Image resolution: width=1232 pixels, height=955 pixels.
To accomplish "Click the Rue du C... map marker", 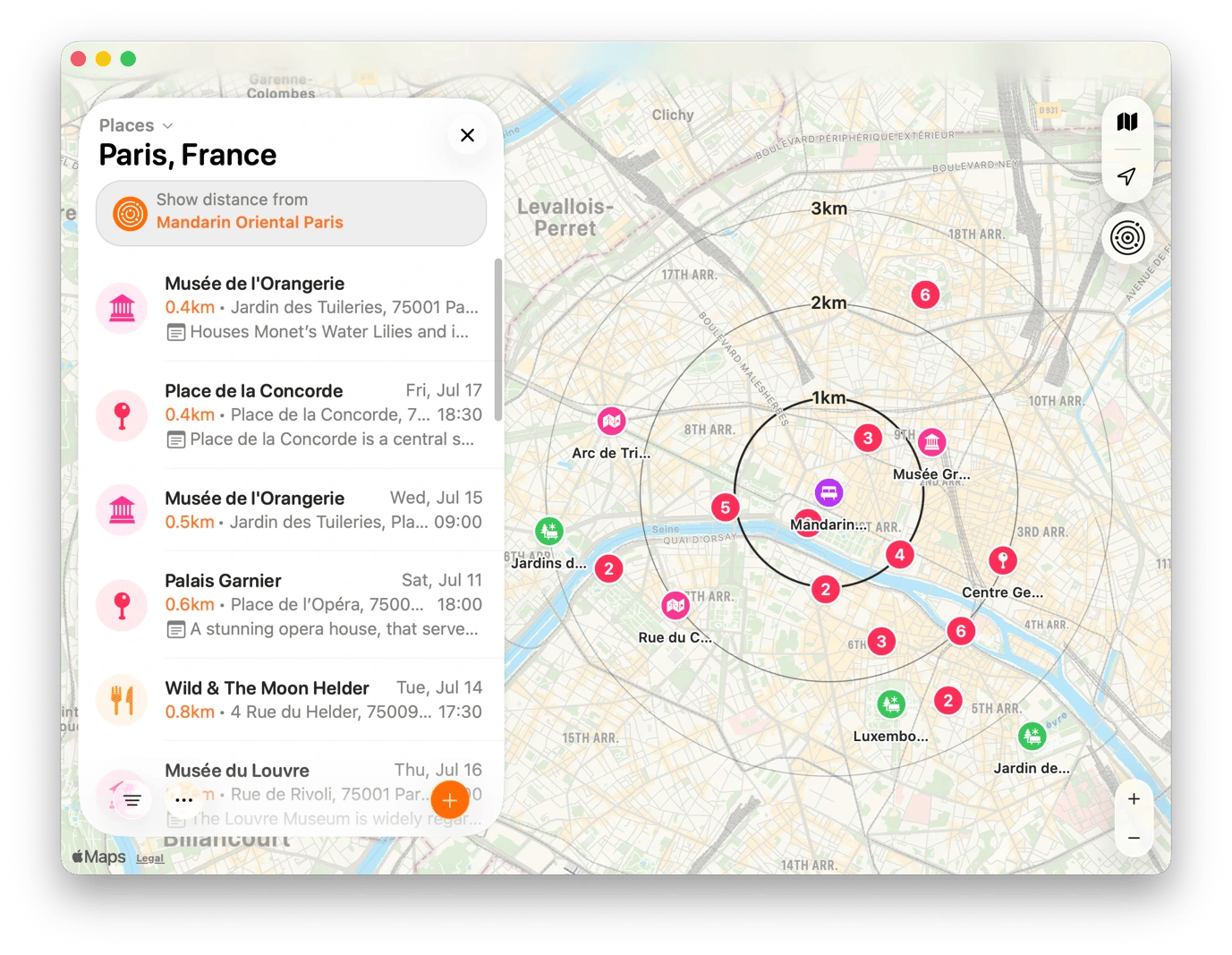I will [675, 606].
